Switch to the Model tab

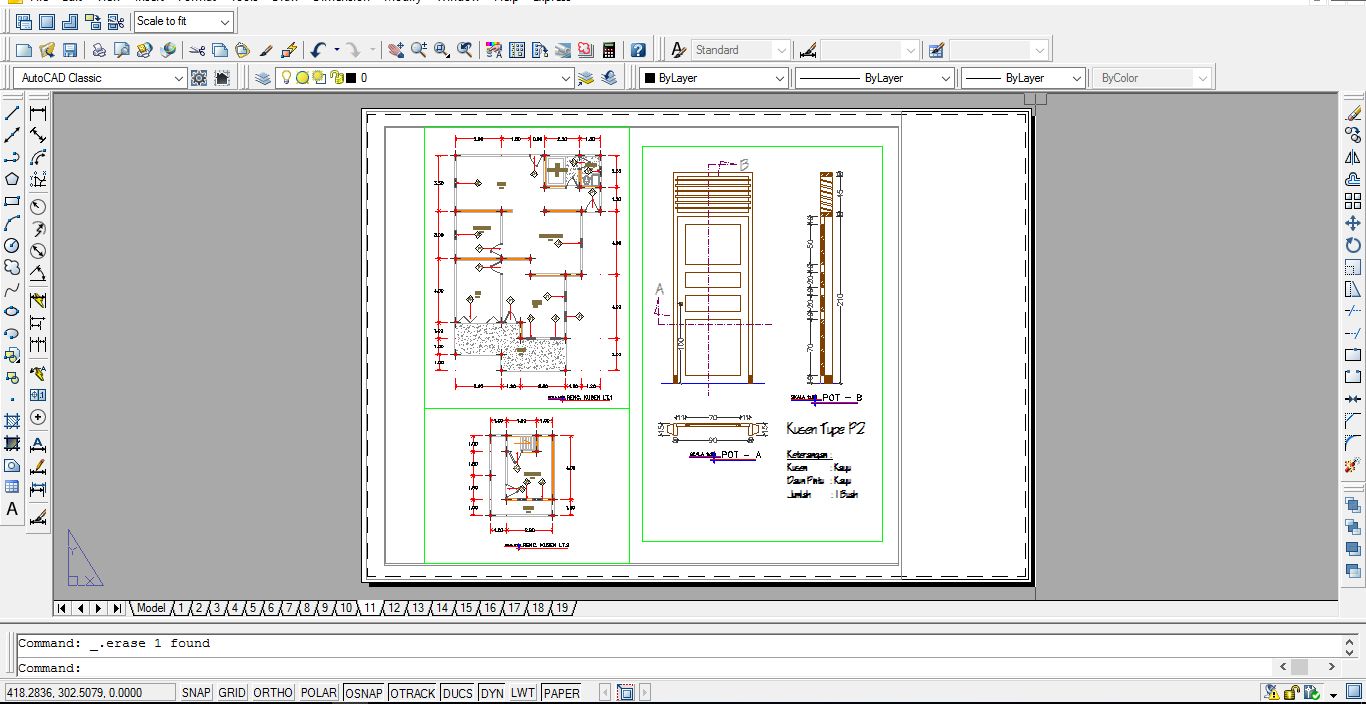[150, 608]
